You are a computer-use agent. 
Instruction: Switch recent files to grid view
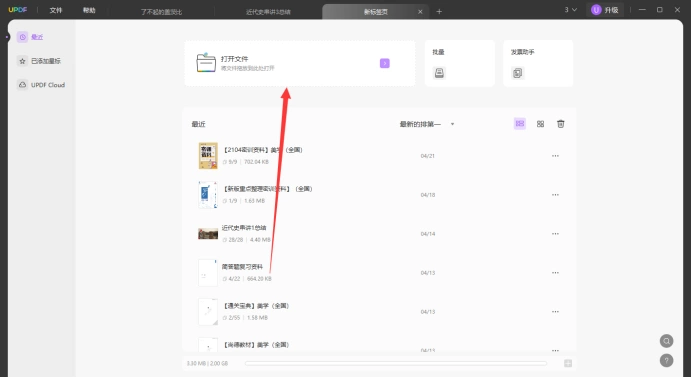click(540, 124)
